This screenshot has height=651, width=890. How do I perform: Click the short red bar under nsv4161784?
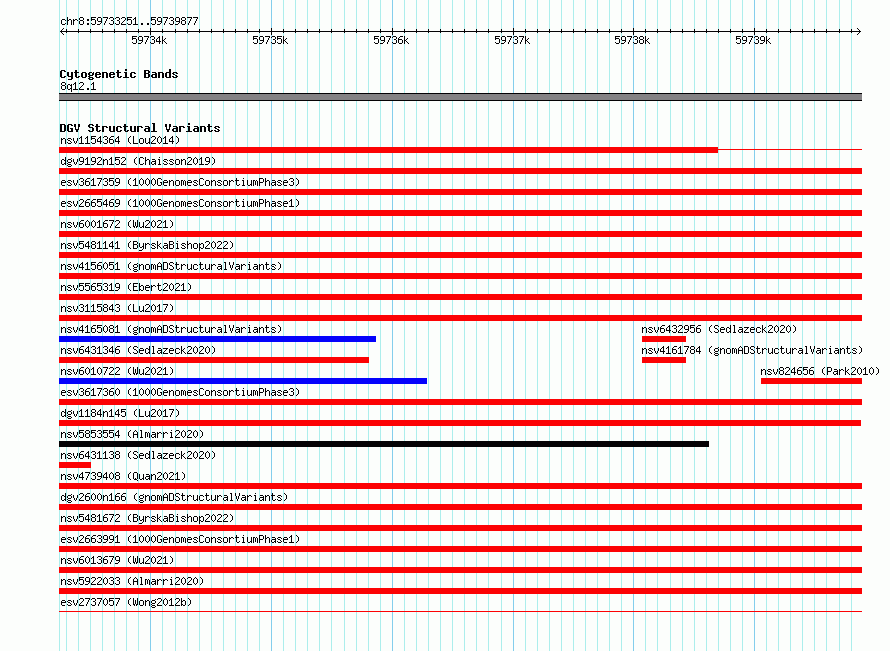tap(664, 360)
